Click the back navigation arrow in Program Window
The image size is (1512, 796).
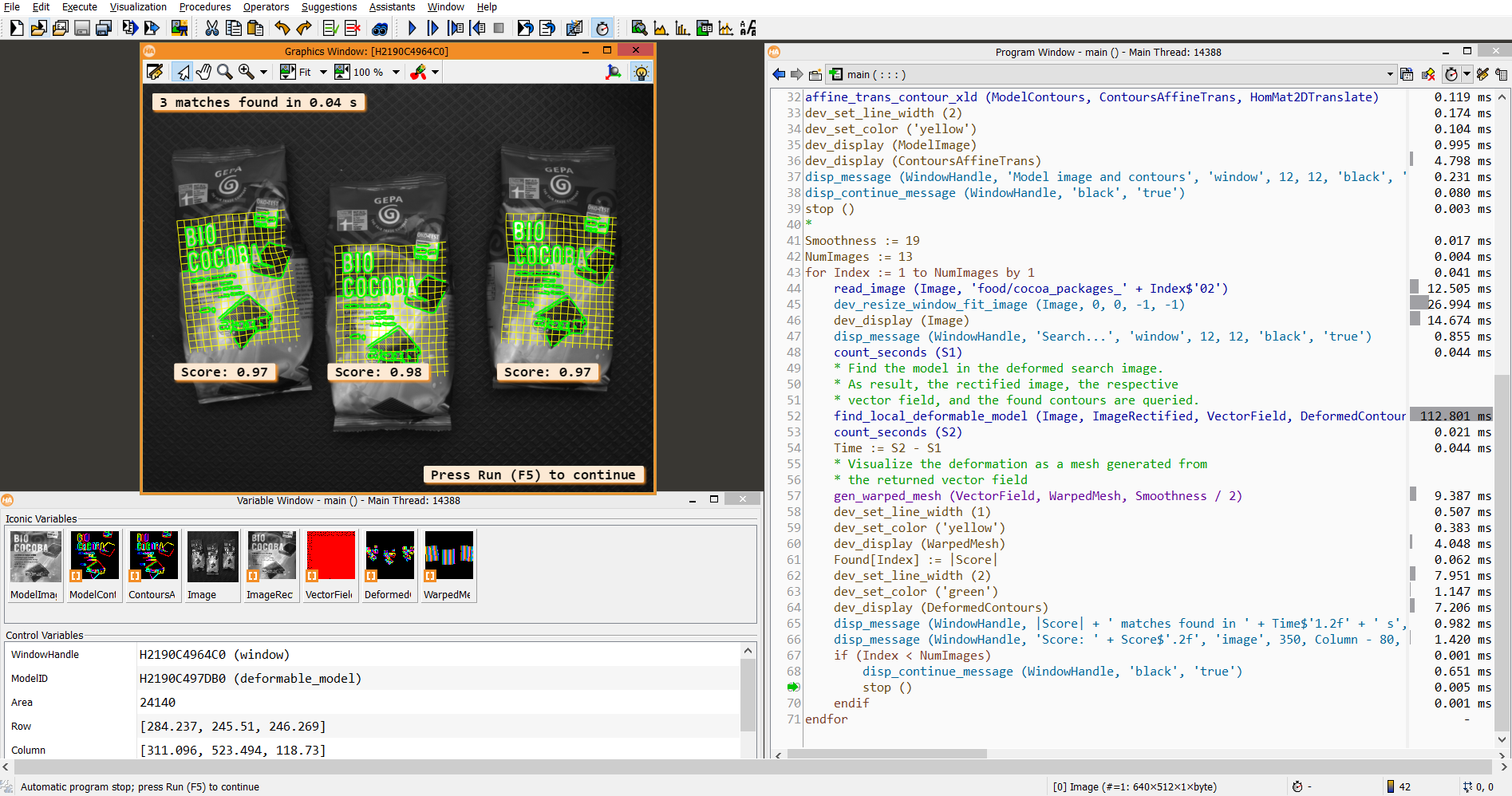(x=779, y=74)
